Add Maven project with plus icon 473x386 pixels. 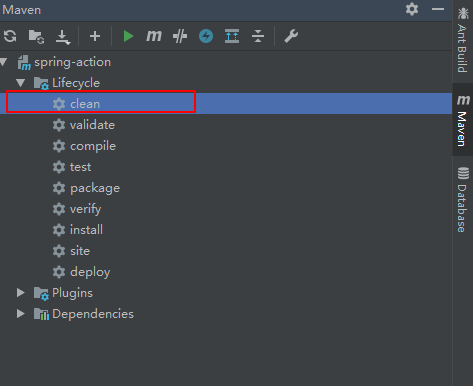(95, 36)
